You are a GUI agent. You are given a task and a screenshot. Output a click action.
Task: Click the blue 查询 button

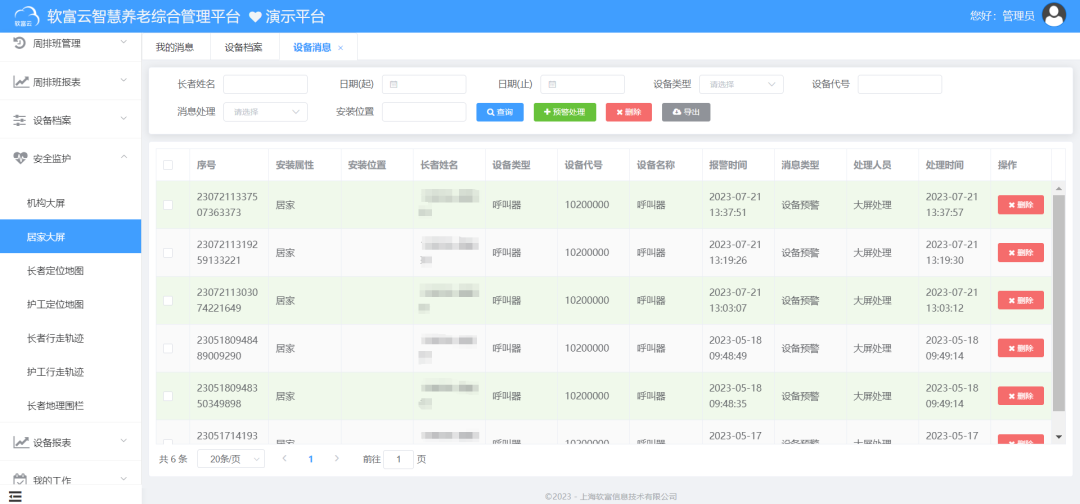tap(500, 112)
